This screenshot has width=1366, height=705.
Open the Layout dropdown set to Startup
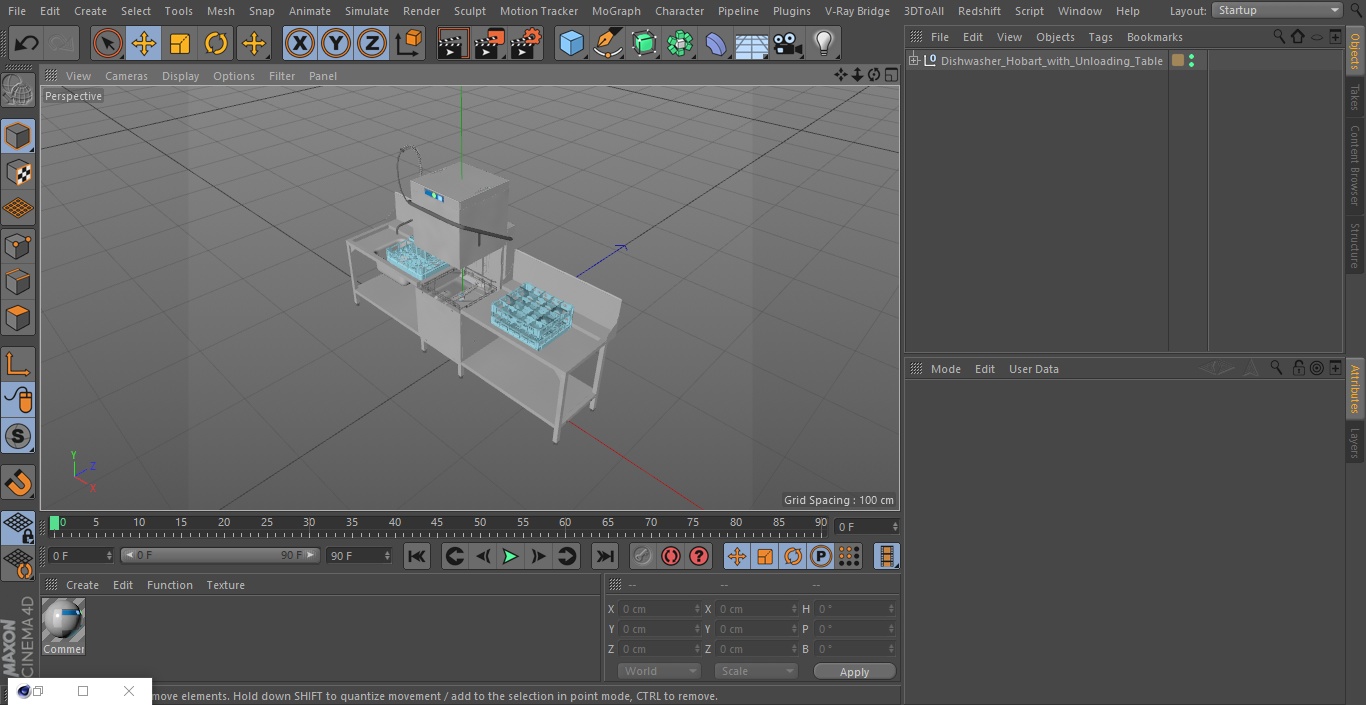point(1277,10)
